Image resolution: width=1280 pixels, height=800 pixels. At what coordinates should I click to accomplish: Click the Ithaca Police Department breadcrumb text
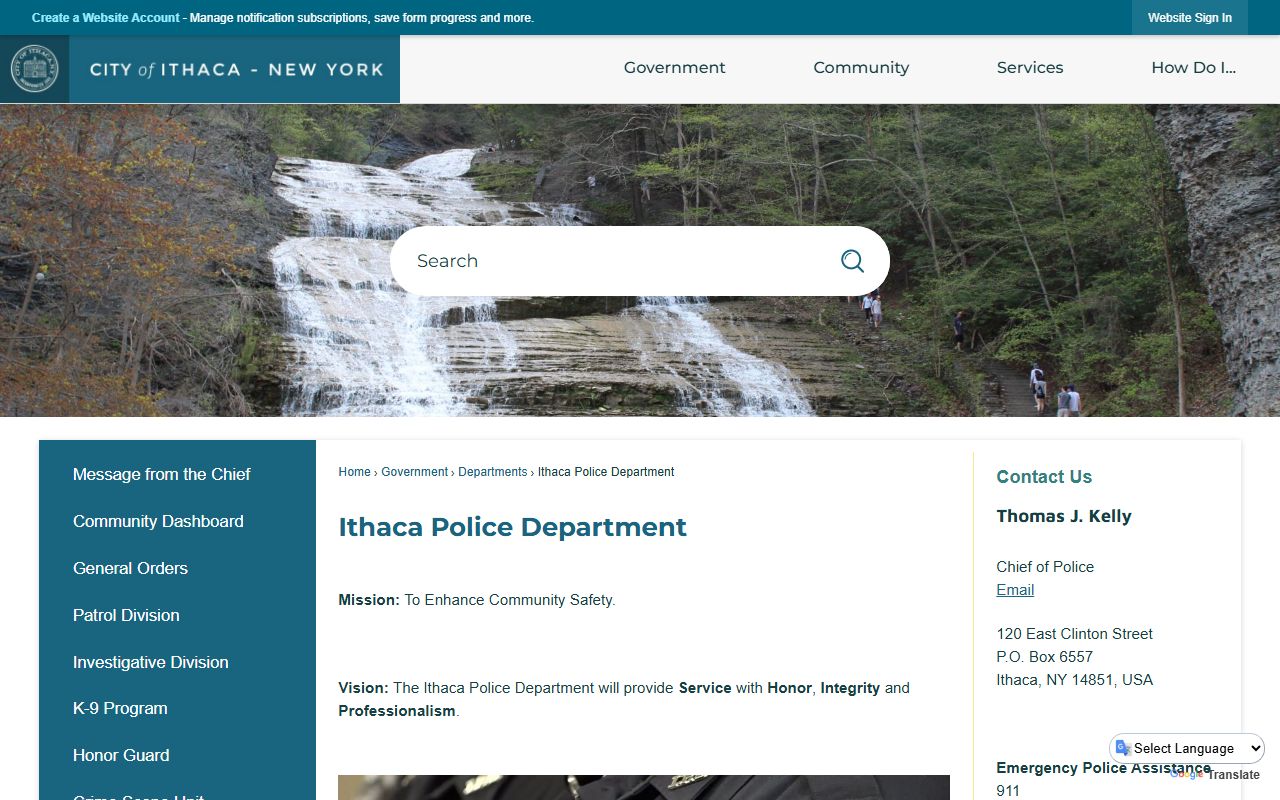pyautogui.click(x=606, y=472)
